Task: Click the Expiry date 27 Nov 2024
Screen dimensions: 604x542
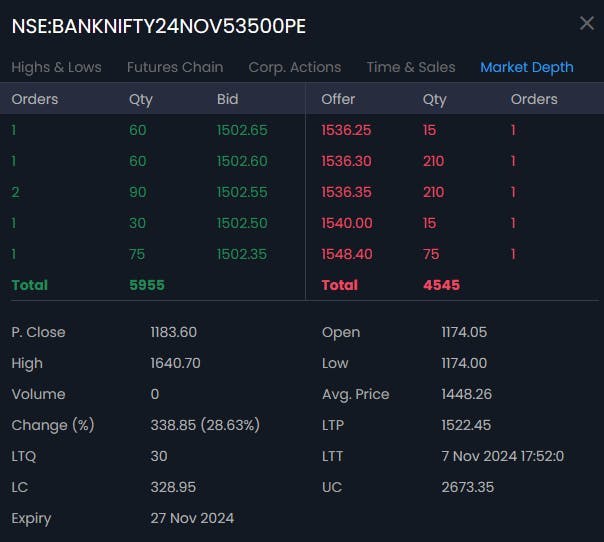Action: [x=192, y=518]
